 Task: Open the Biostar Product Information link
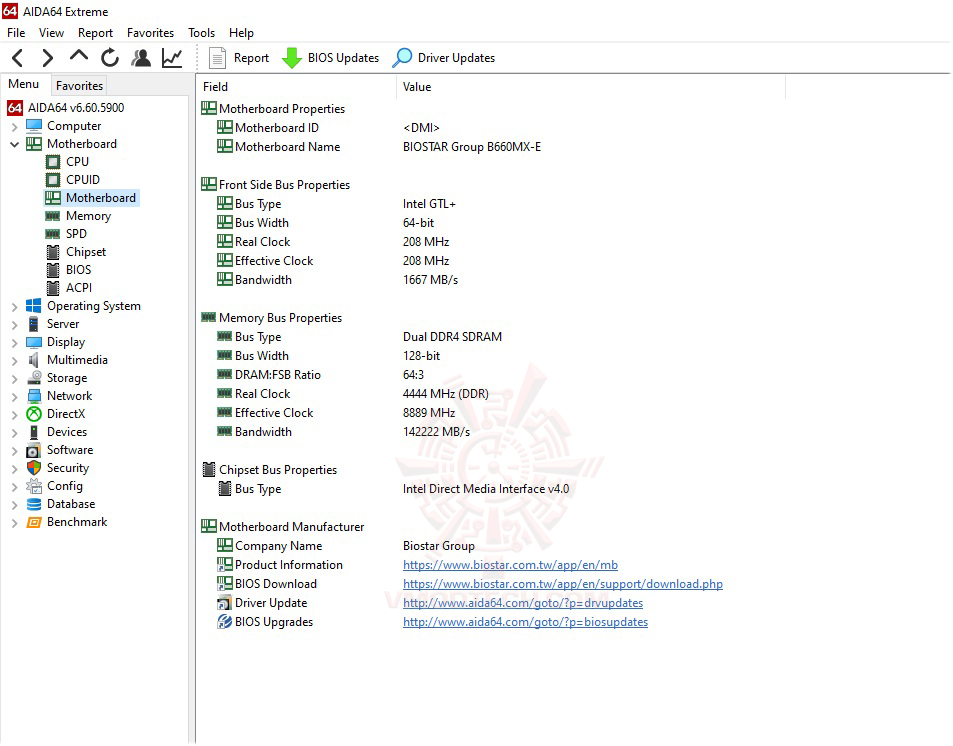pos(510,565)
